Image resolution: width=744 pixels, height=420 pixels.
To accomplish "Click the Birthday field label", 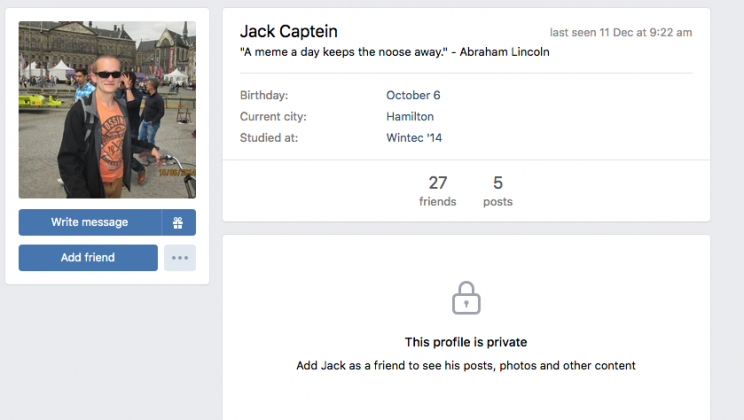I will tap(264, 95).
